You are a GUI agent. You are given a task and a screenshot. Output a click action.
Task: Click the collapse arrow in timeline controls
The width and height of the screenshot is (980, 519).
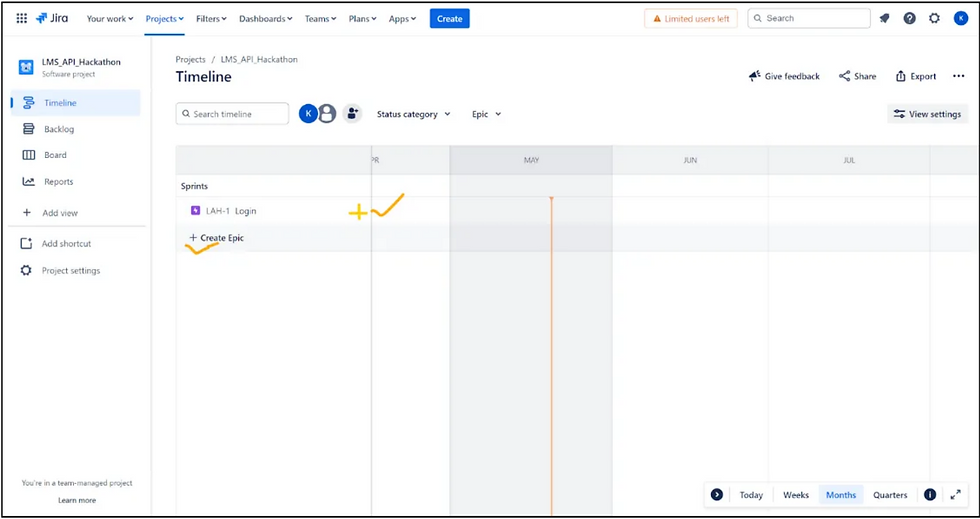coord(717,495)
